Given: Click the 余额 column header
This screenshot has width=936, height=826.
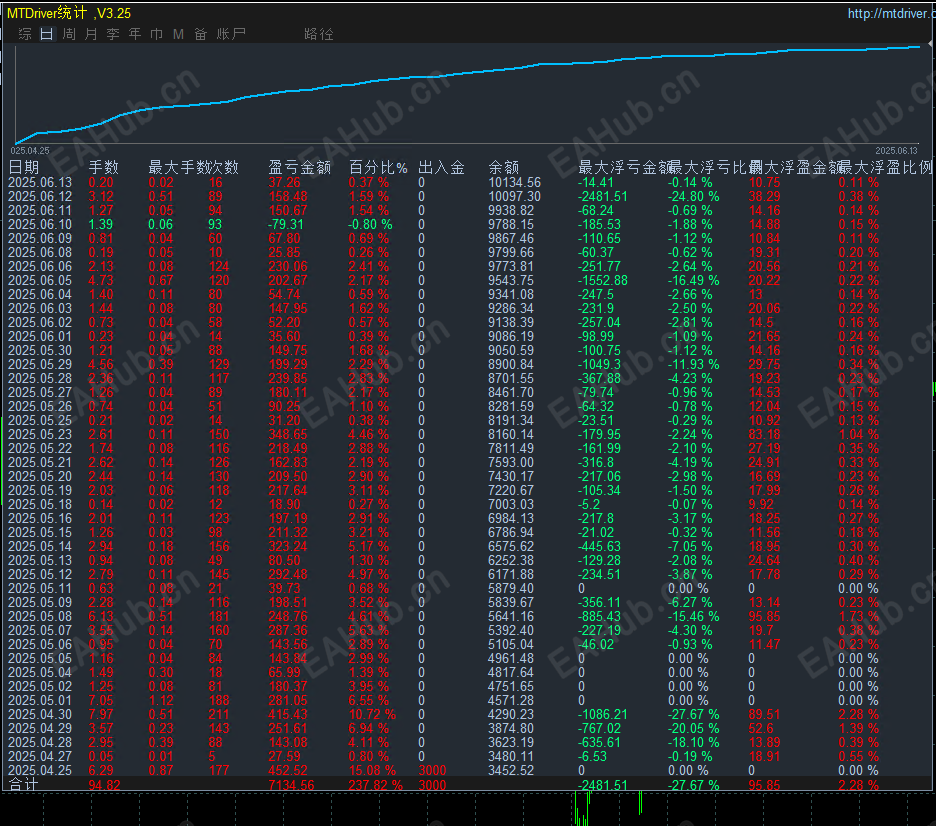Looking at the screenshot, I should pos(504,167).
